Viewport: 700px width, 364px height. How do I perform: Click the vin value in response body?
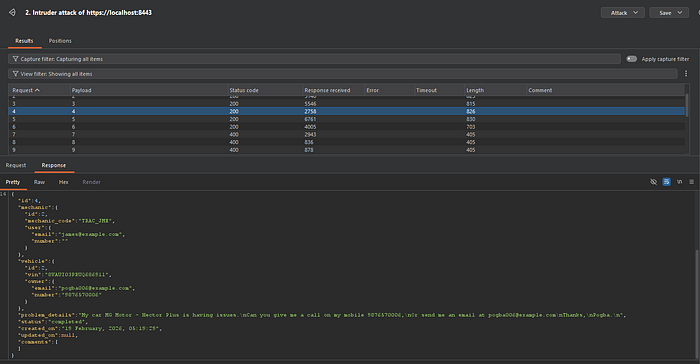click(x=78, y=275)
